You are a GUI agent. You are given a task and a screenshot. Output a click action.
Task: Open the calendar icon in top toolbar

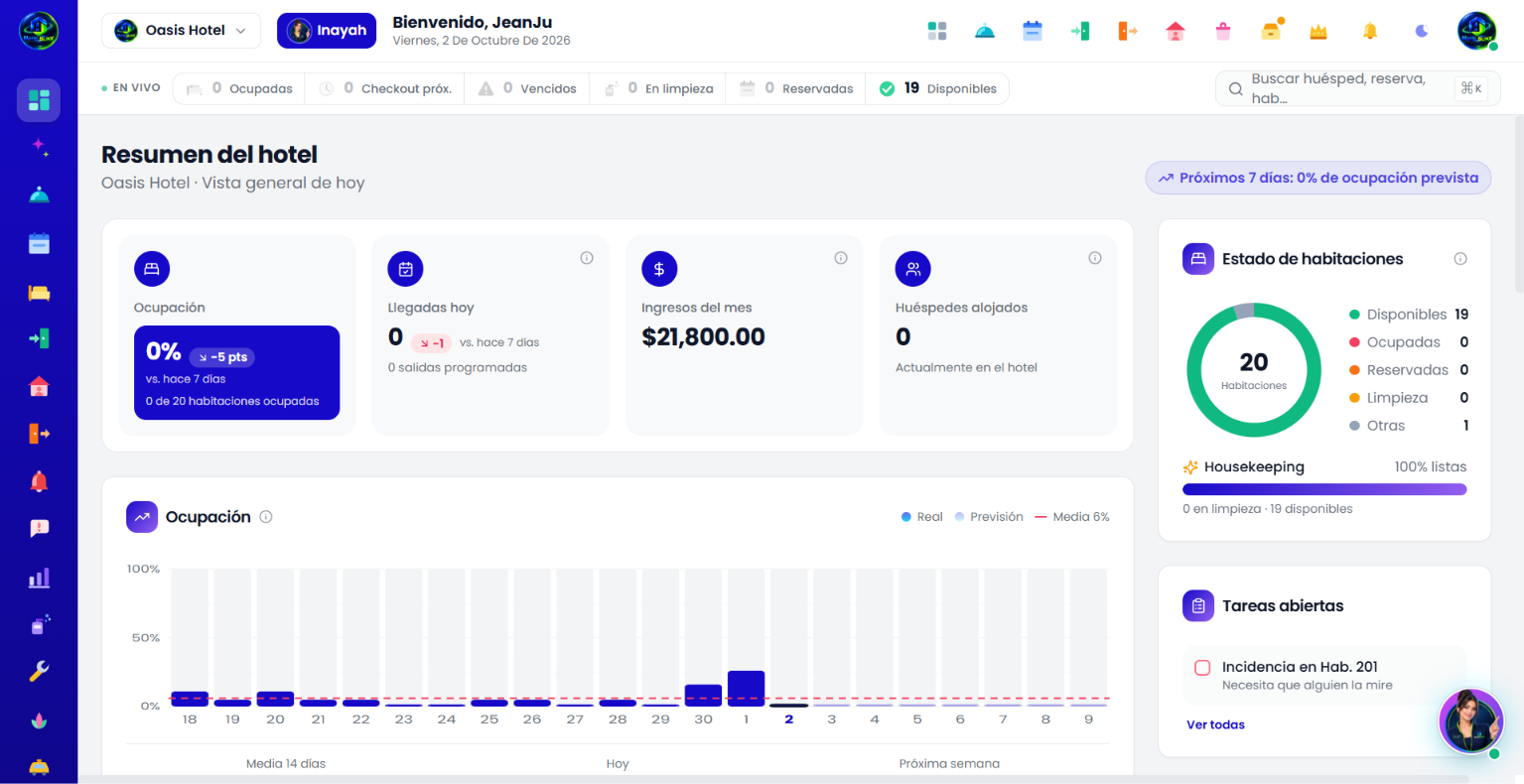coord(1033,31)
